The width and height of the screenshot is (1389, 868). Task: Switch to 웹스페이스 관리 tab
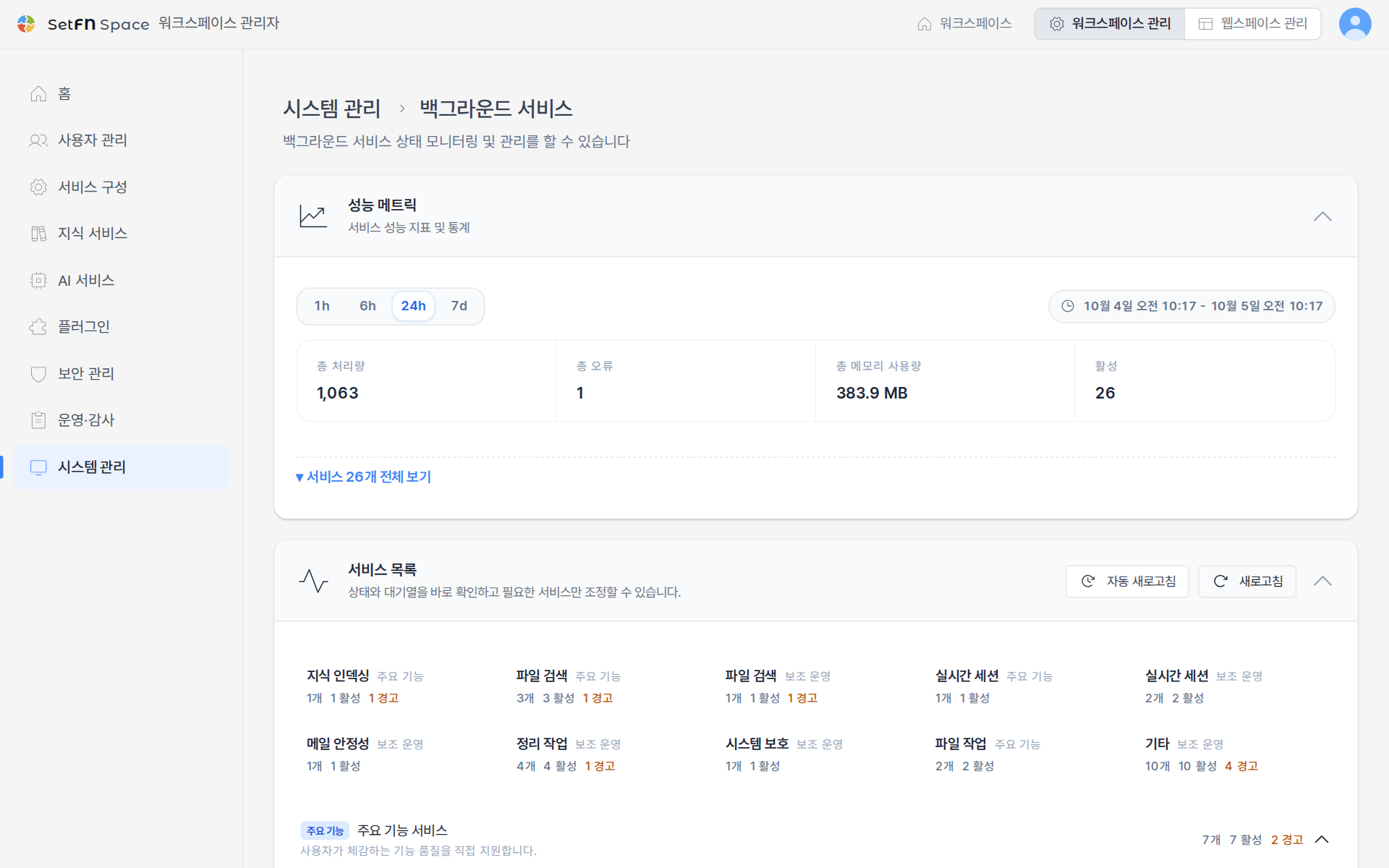[1253, 24]
